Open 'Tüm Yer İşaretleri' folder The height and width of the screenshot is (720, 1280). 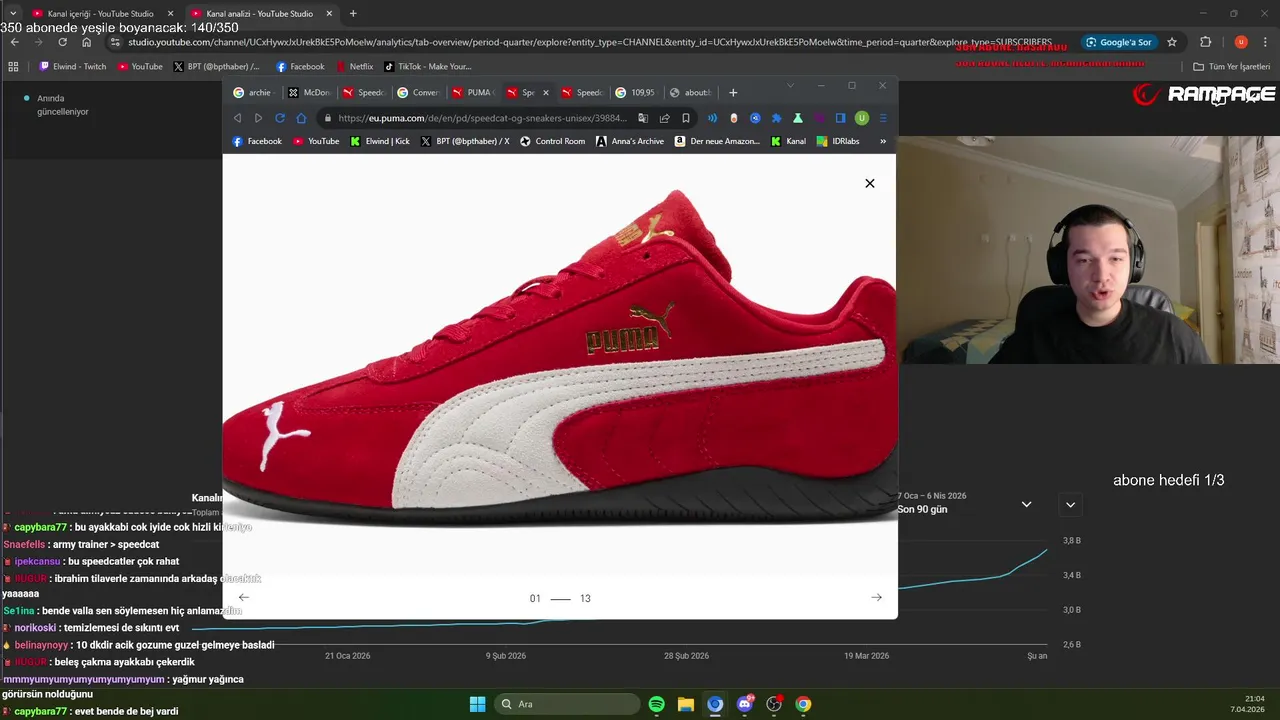(1231, 66)
